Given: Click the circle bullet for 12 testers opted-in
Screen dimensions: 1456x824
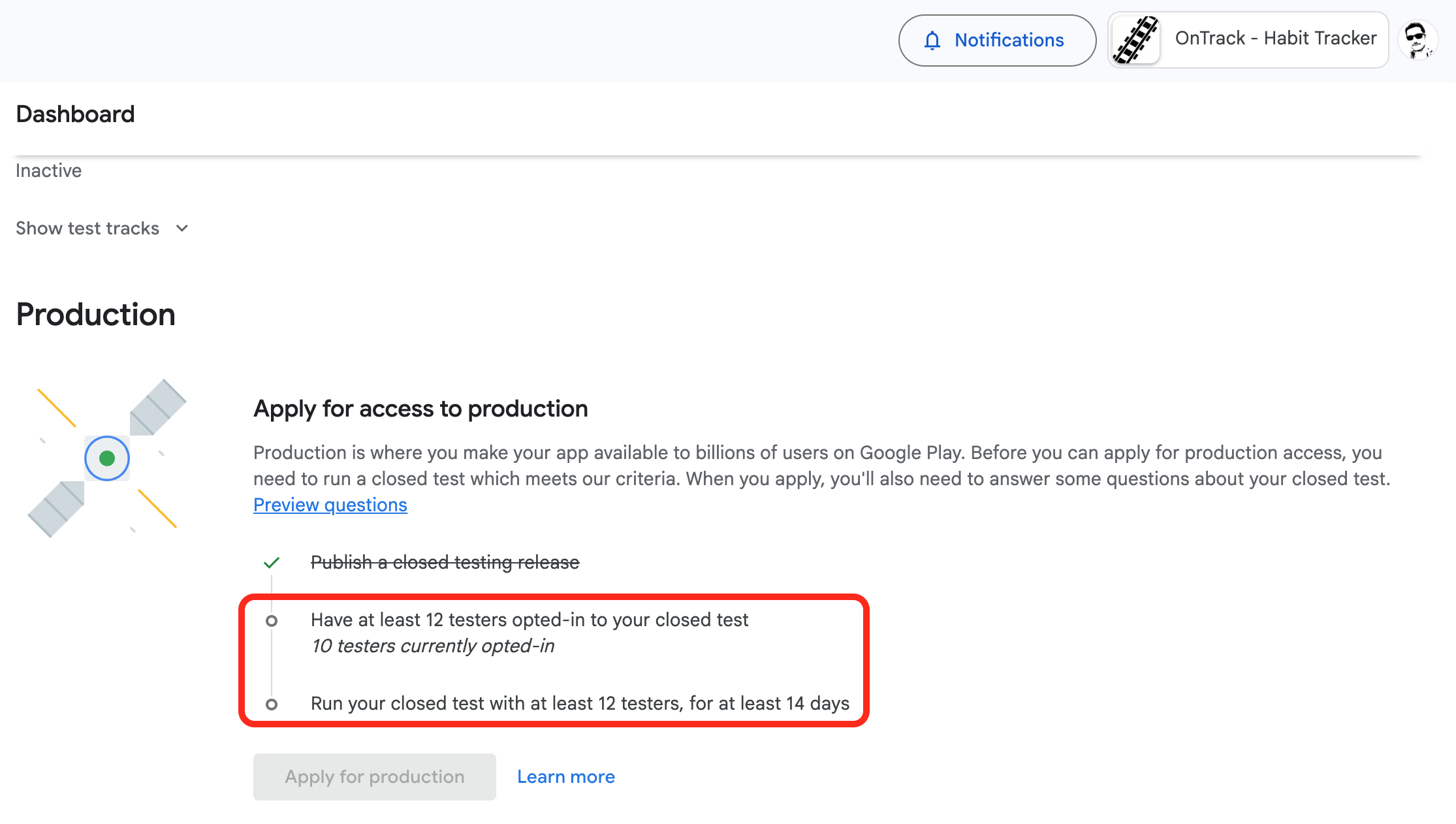Looking at the screenshot, I should tap(272, 620).
